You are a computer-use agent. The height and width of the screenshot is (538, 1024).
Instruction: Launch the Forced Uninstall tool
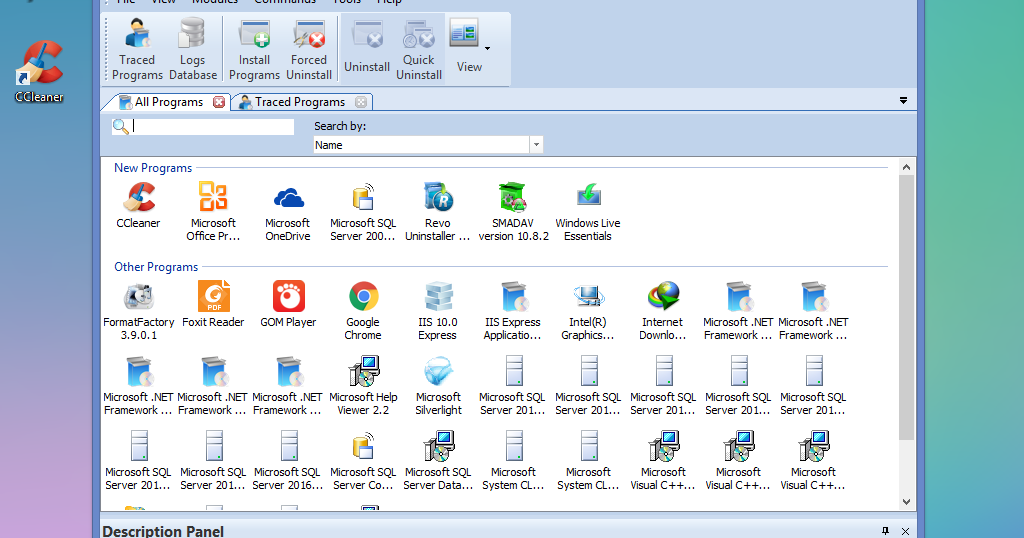[309, 50]
